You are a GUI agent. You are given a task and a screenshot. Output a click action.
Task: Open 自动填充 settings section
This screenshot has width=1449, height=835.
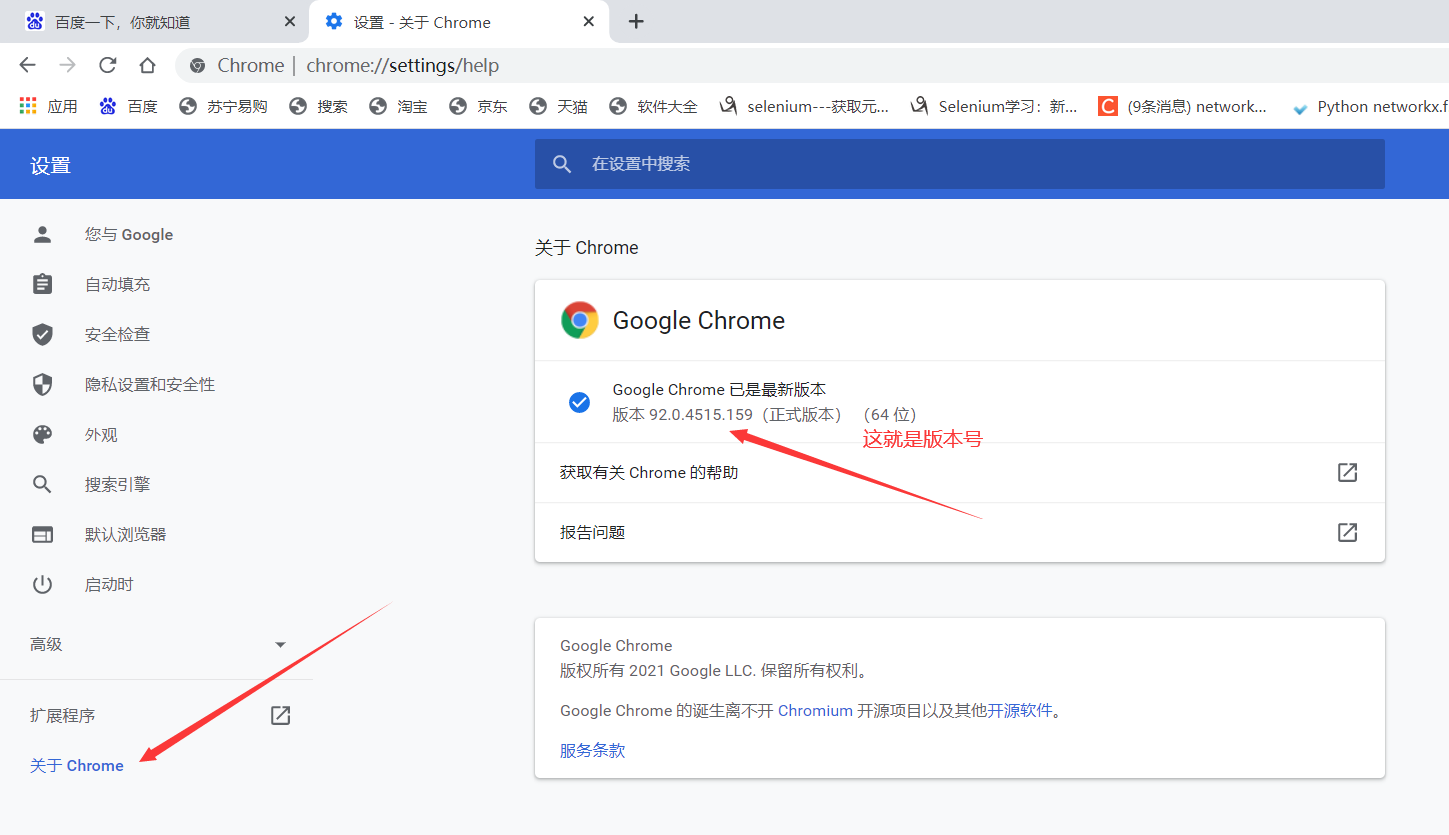tap(117, 284)
